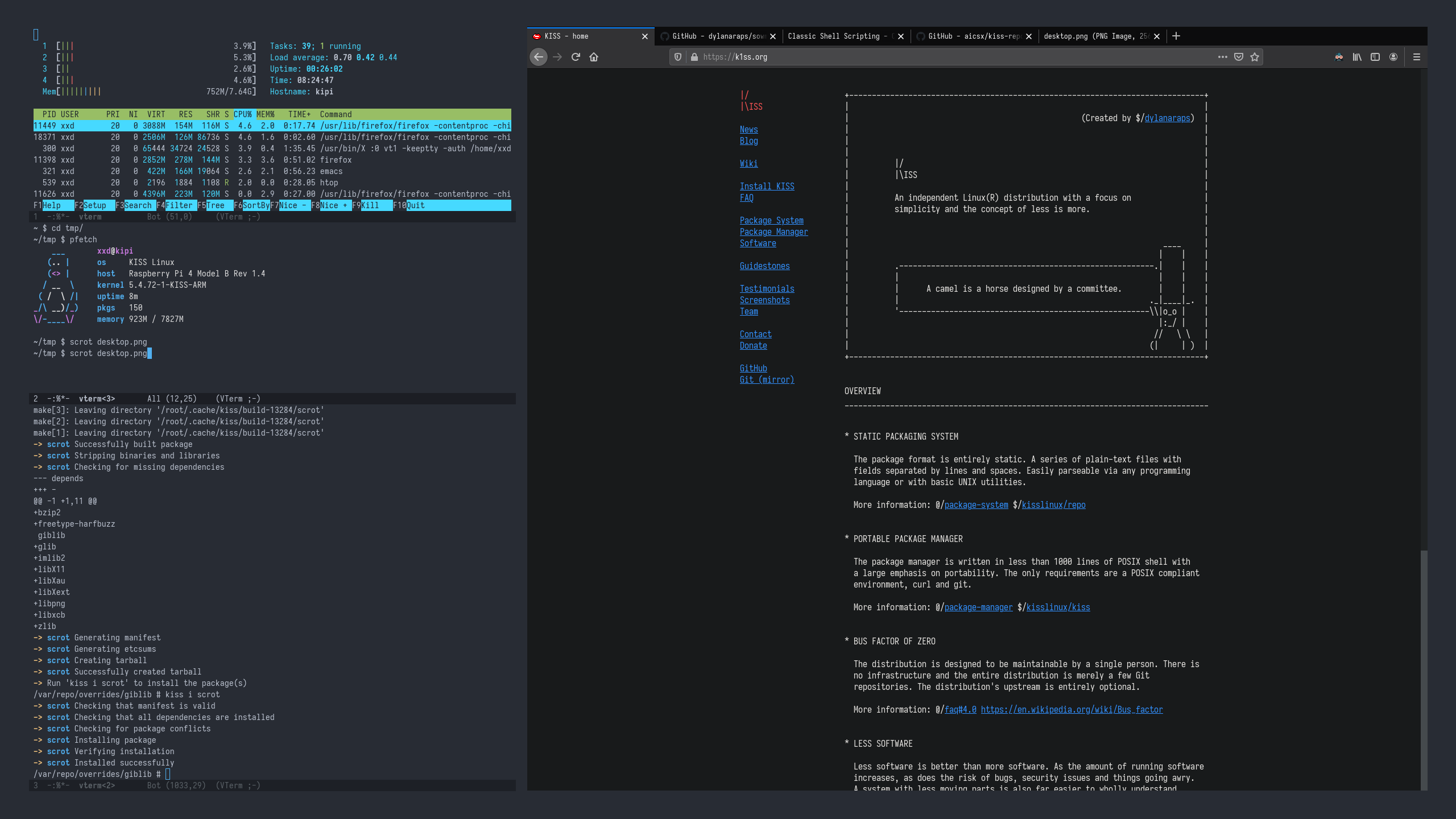Open a new tab with plus button

(1176, 36)
